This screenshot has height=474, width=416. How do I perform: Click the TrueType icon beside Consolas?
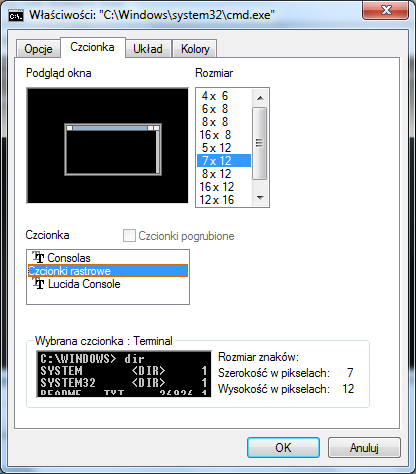pos(38,257)
